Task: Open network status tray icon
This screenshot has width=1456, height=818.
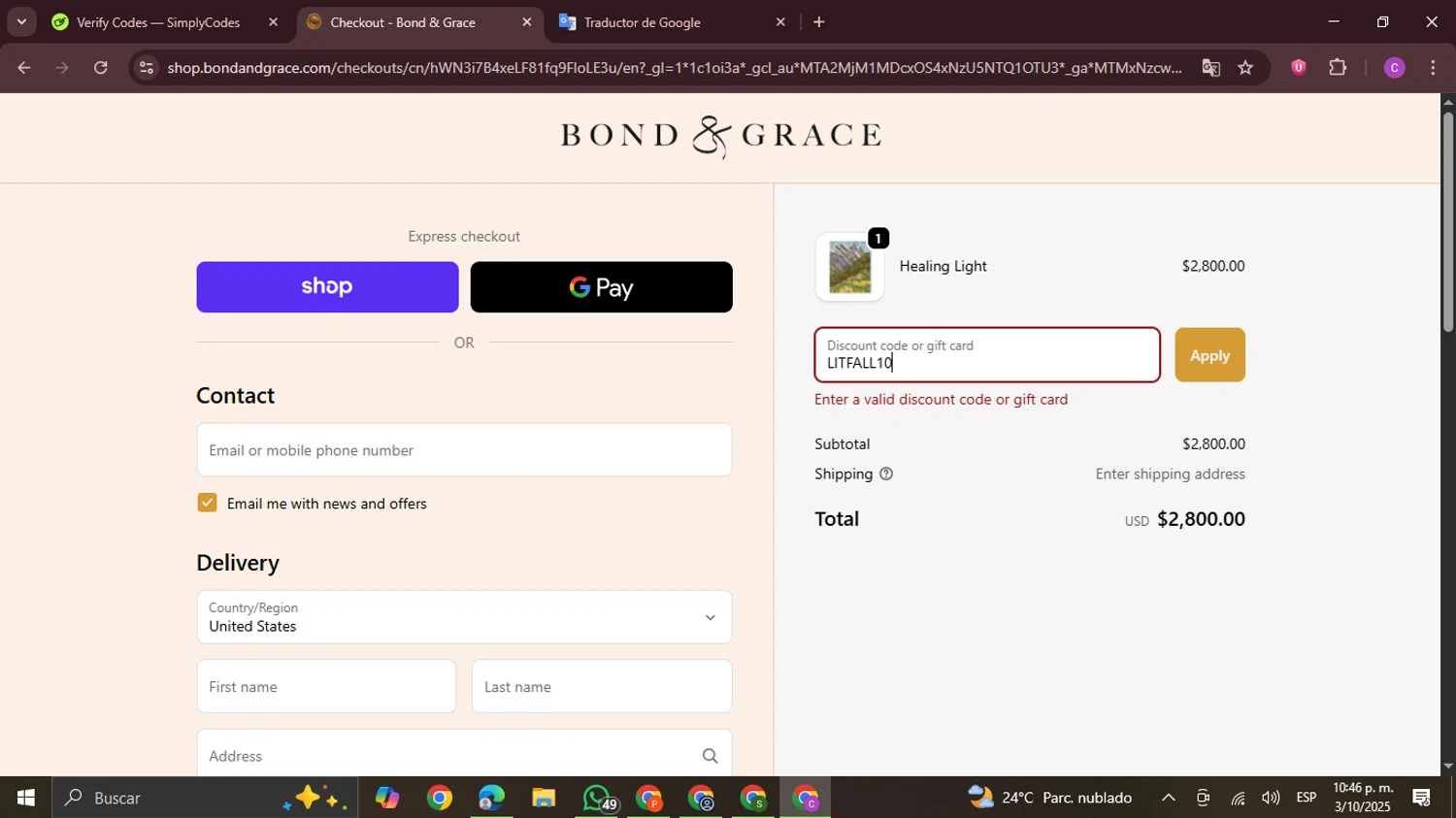Action: click(x=1238, y=799)
